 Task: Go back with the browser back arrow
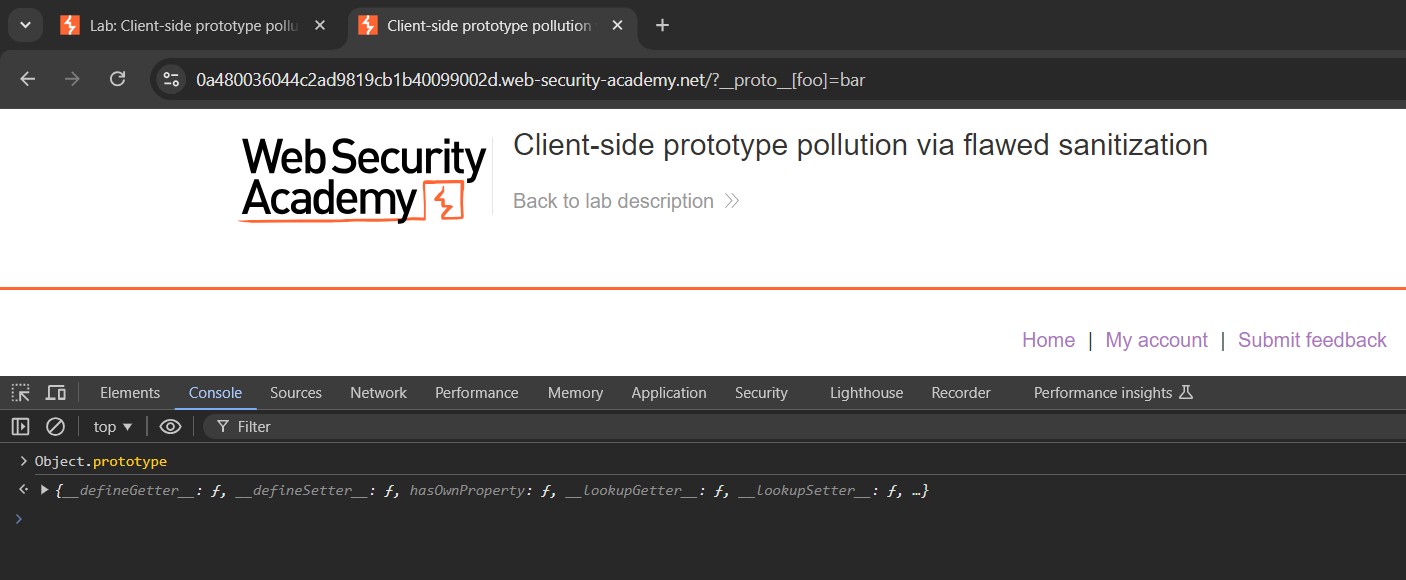click(28, 79)
